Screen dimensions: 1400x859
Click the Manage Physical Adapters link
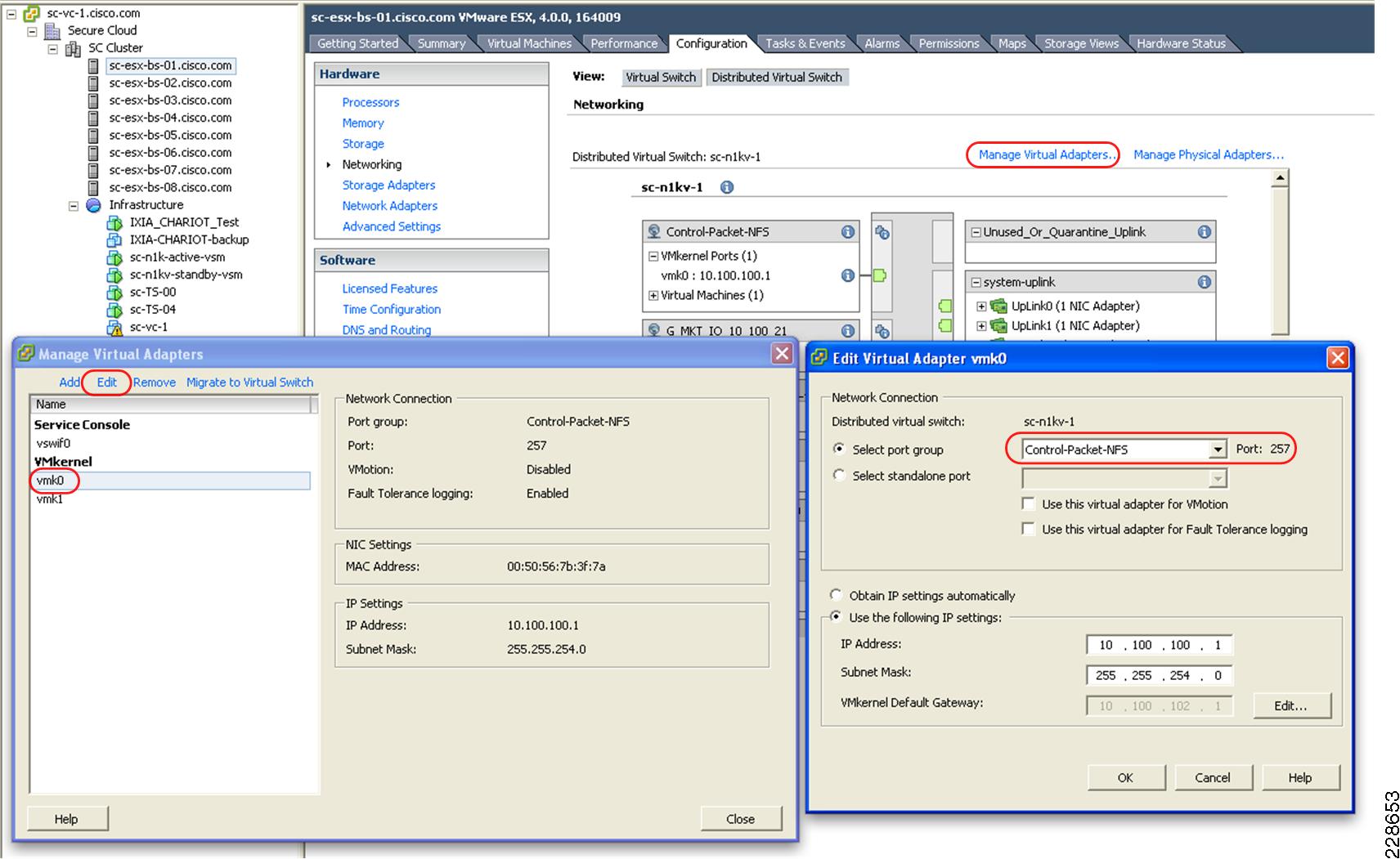click(x=1209, y=154)
